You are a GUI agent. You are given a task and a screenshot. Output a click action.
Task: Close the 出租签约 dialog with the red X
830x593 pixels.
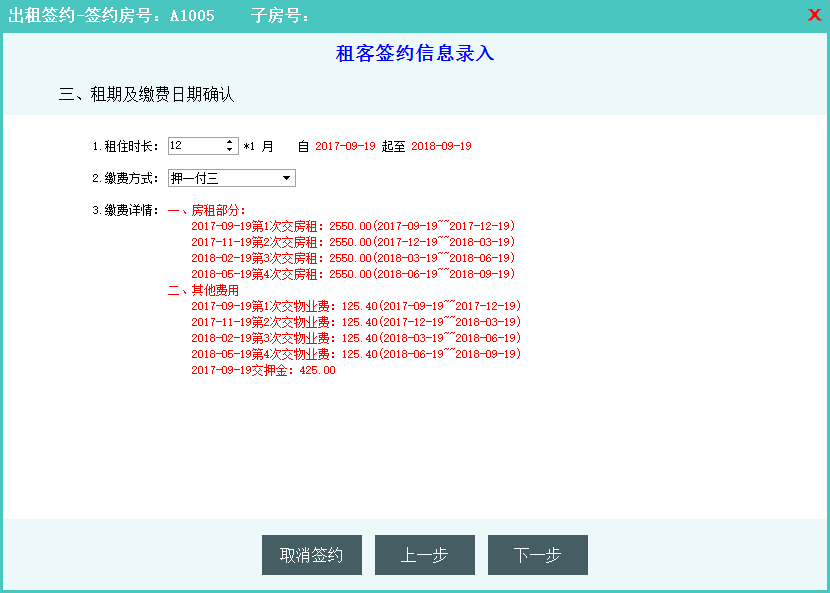tap(814, 15)
